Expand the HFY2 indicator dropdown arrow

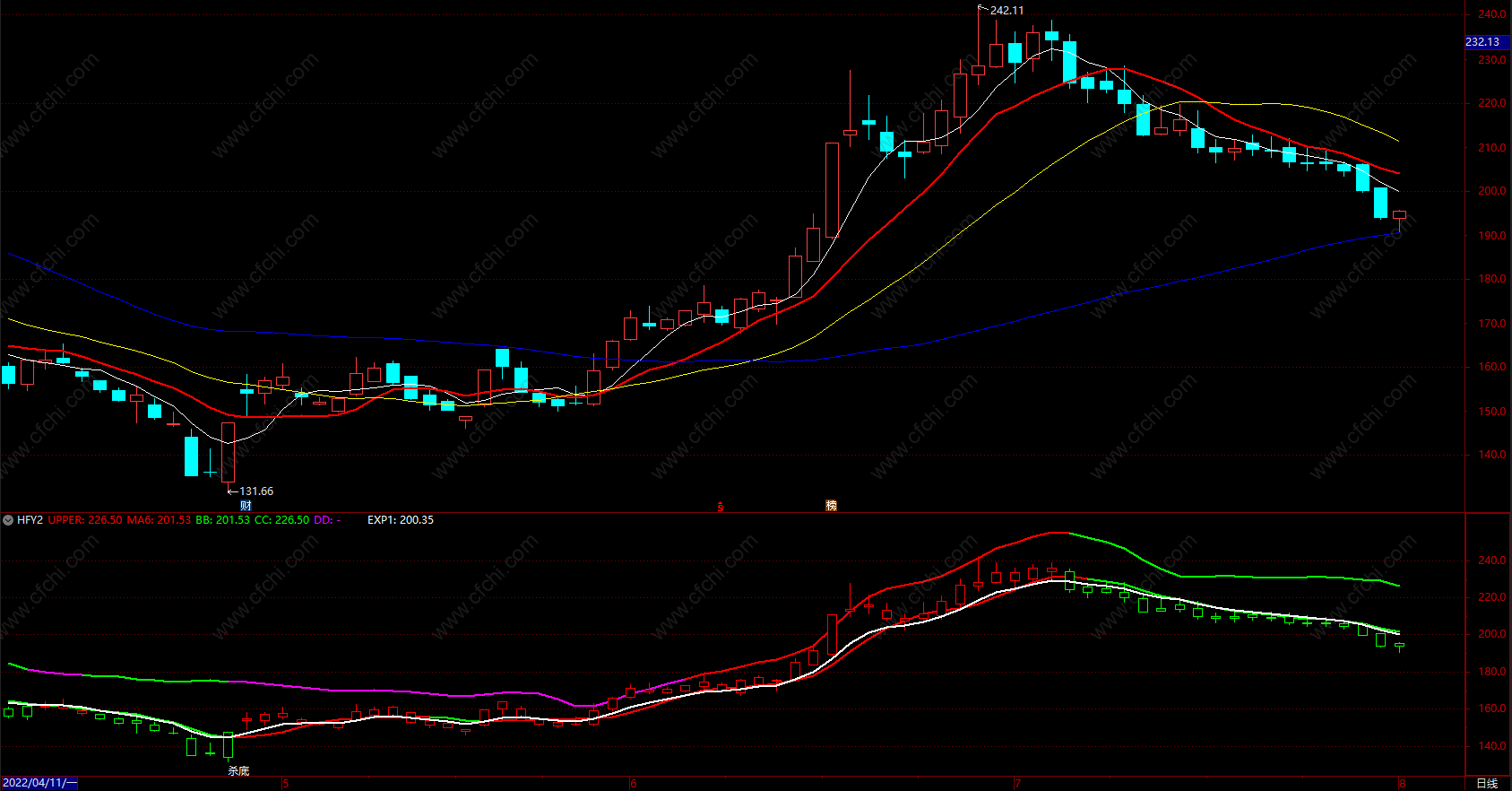[x=8, y=520]
